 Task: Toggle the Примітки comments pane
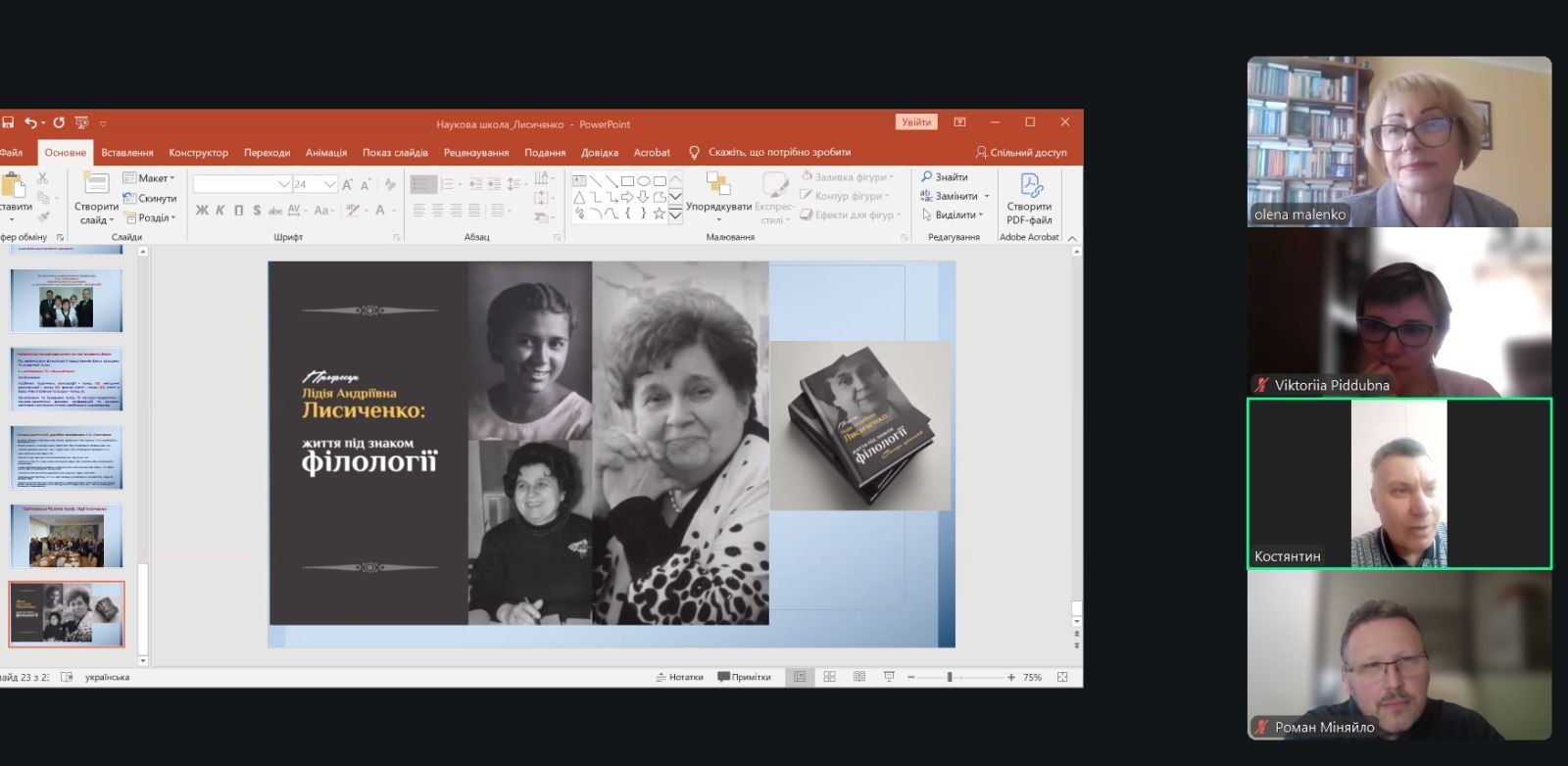pyautogui.click(x=744, y=677)
